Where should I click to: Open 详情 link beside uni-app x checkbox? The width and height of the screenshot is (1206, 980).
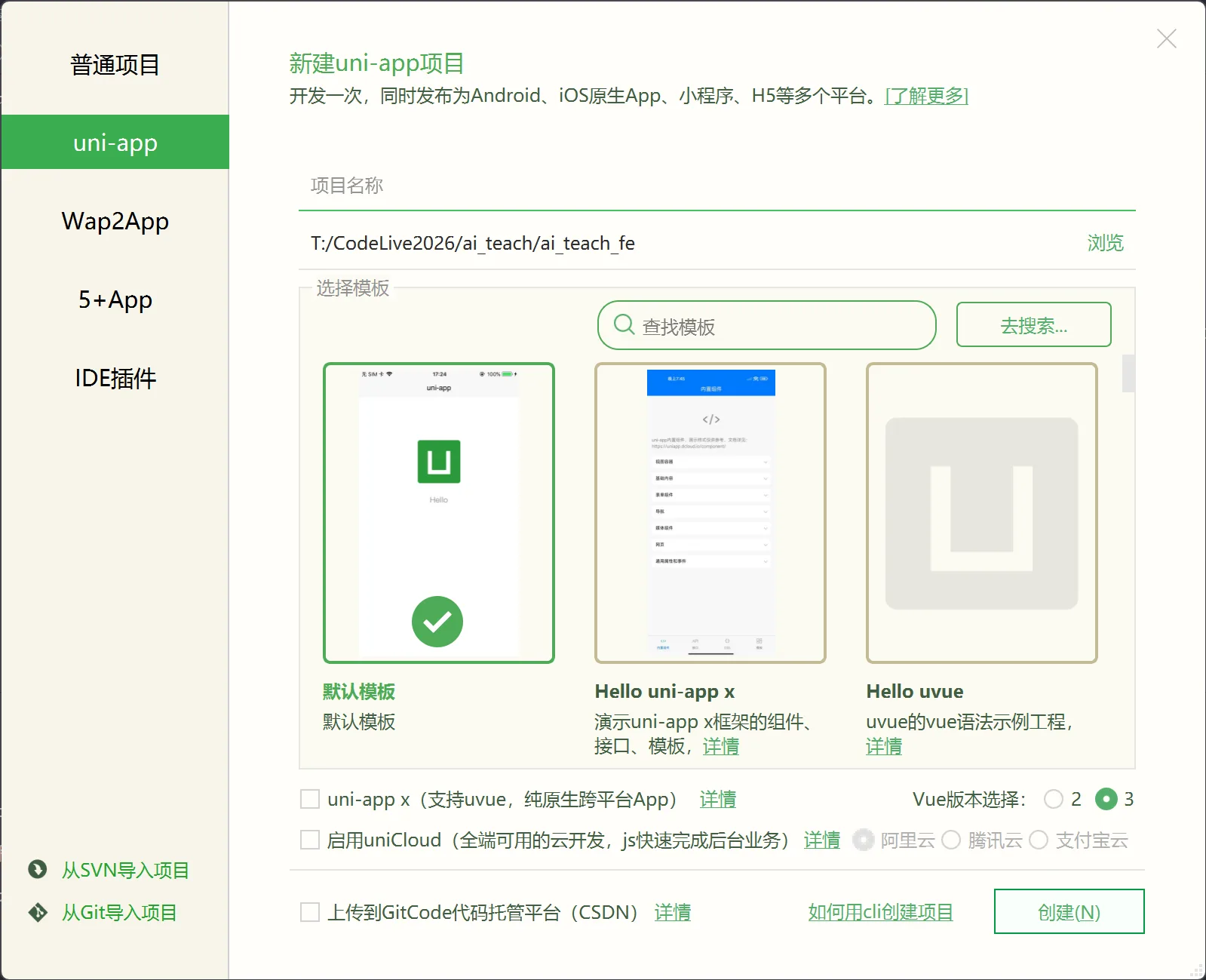pyautogui.click(x=718, y=799)
